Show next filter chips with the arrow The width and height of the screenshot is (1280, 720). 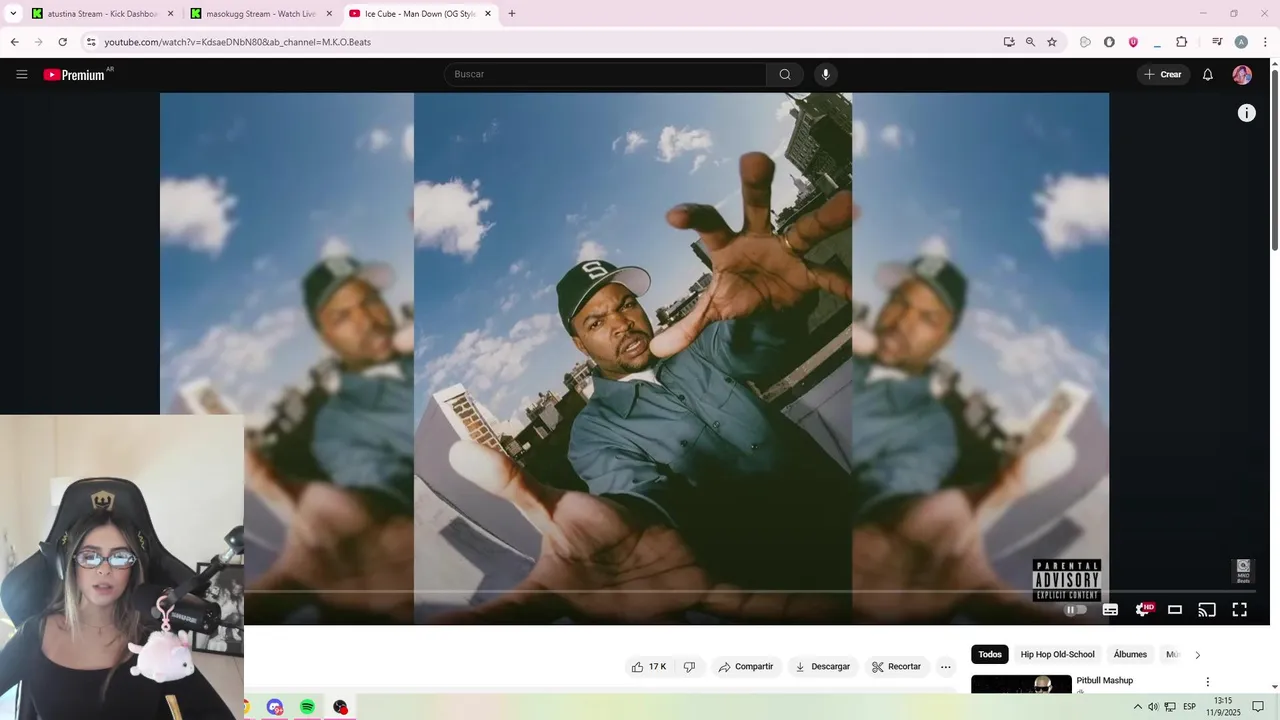pyautogui.click(x=1197, y=655)
